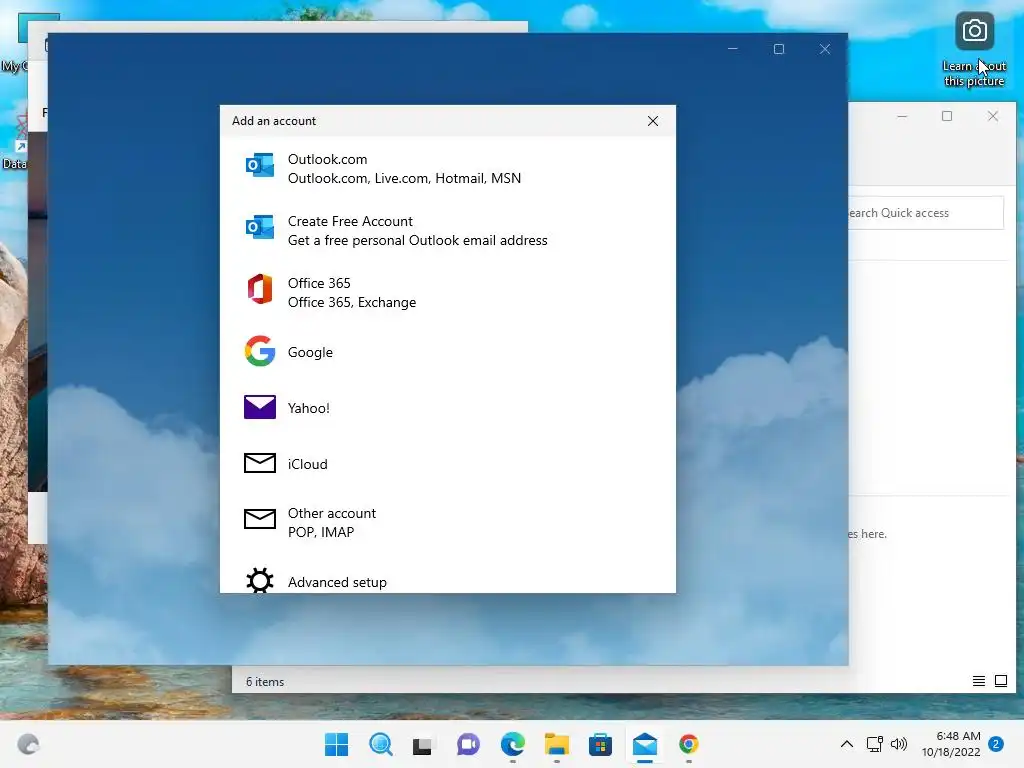Click Search Quick access field in Explorer

[x=925, y=213]
